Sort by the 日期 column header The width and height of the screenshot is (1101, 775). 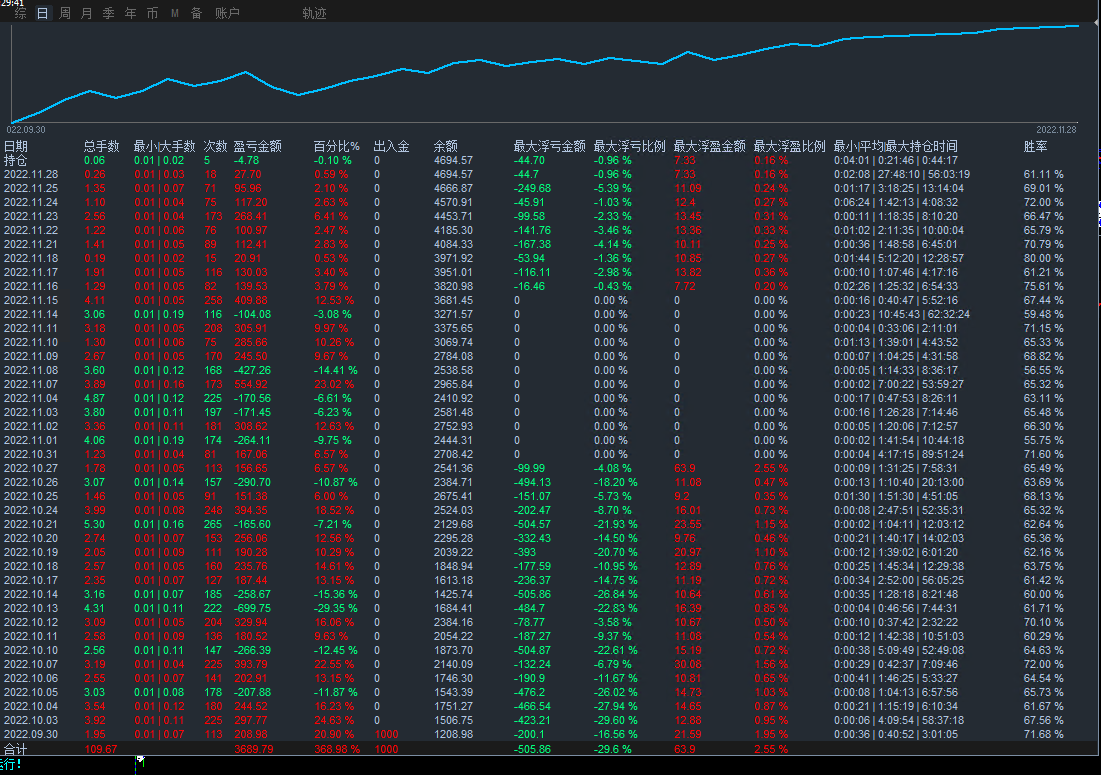[16, 146]
